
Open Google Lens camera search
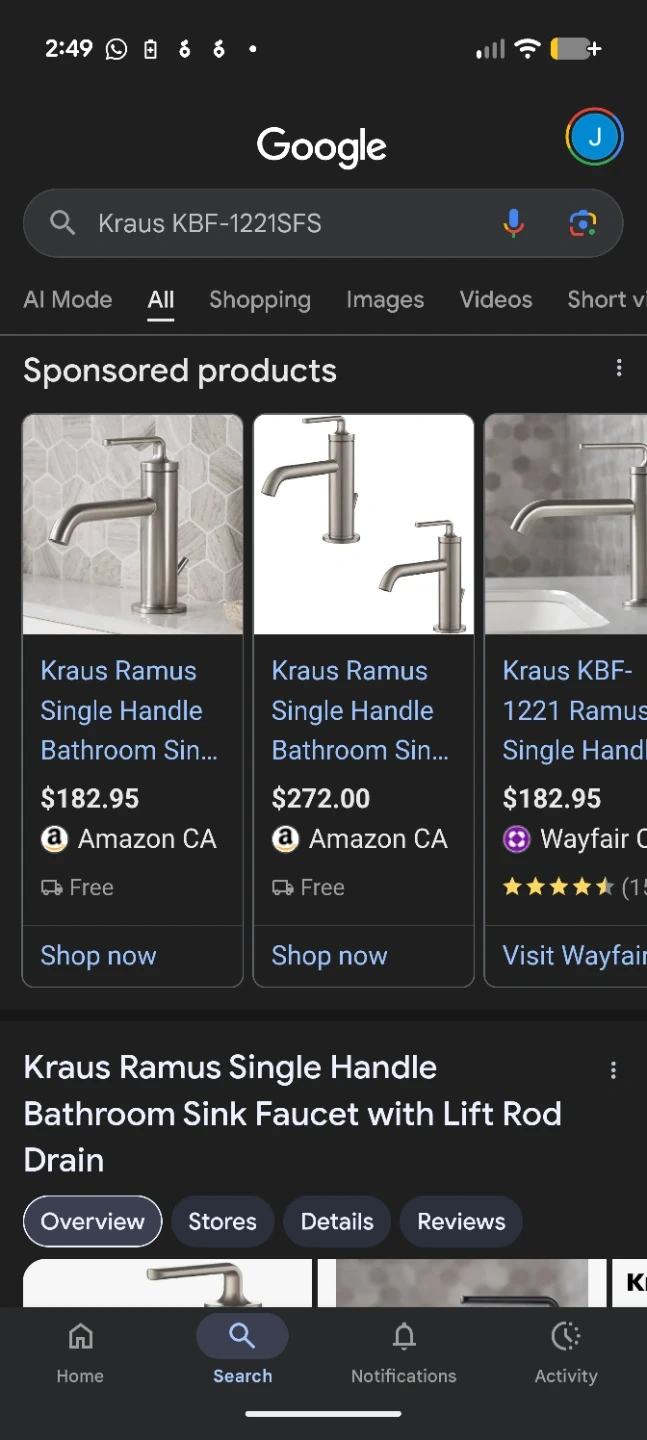[x=583, y=223]
